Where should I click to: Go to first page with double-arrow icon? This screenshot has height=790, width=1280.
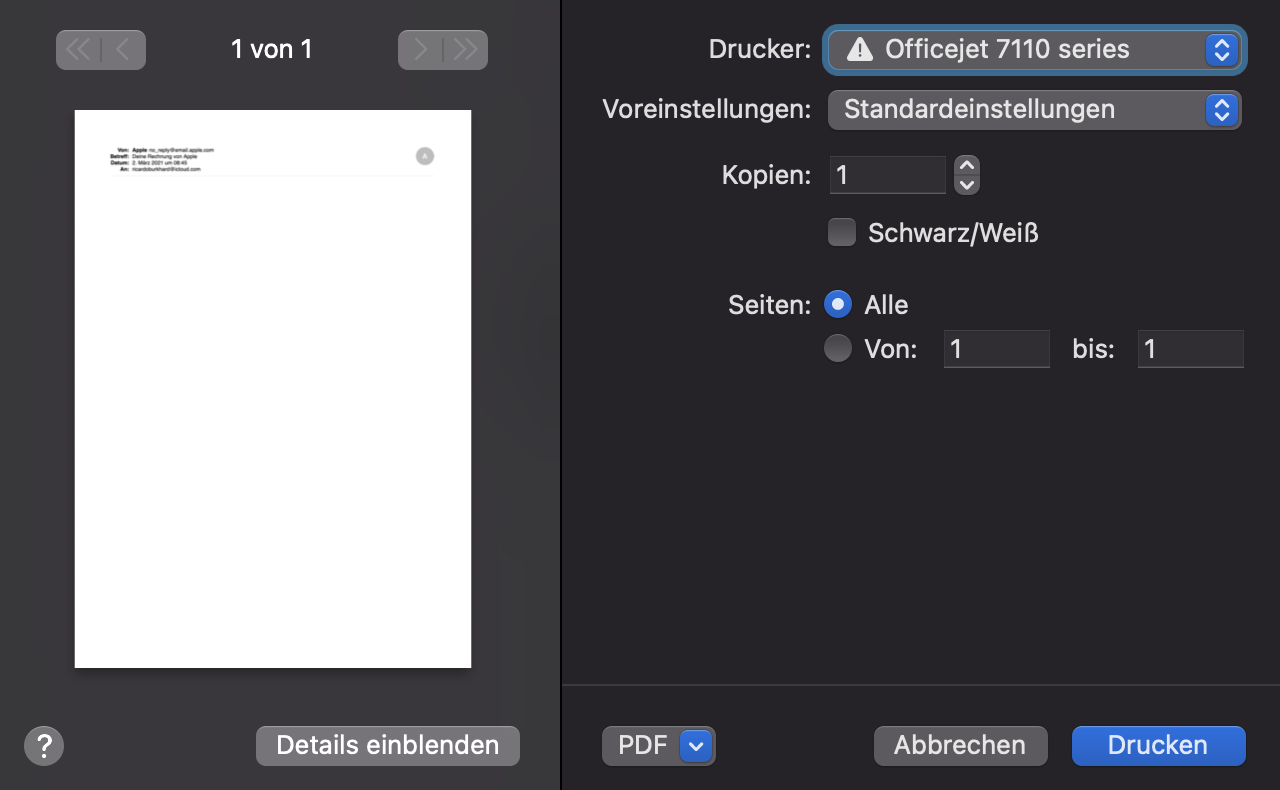point(78,50)
